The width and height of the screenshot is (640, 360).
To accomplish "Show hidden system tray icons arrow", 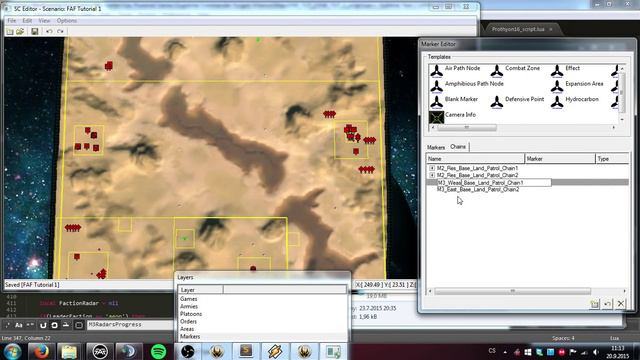I will (x=505, y=352).
